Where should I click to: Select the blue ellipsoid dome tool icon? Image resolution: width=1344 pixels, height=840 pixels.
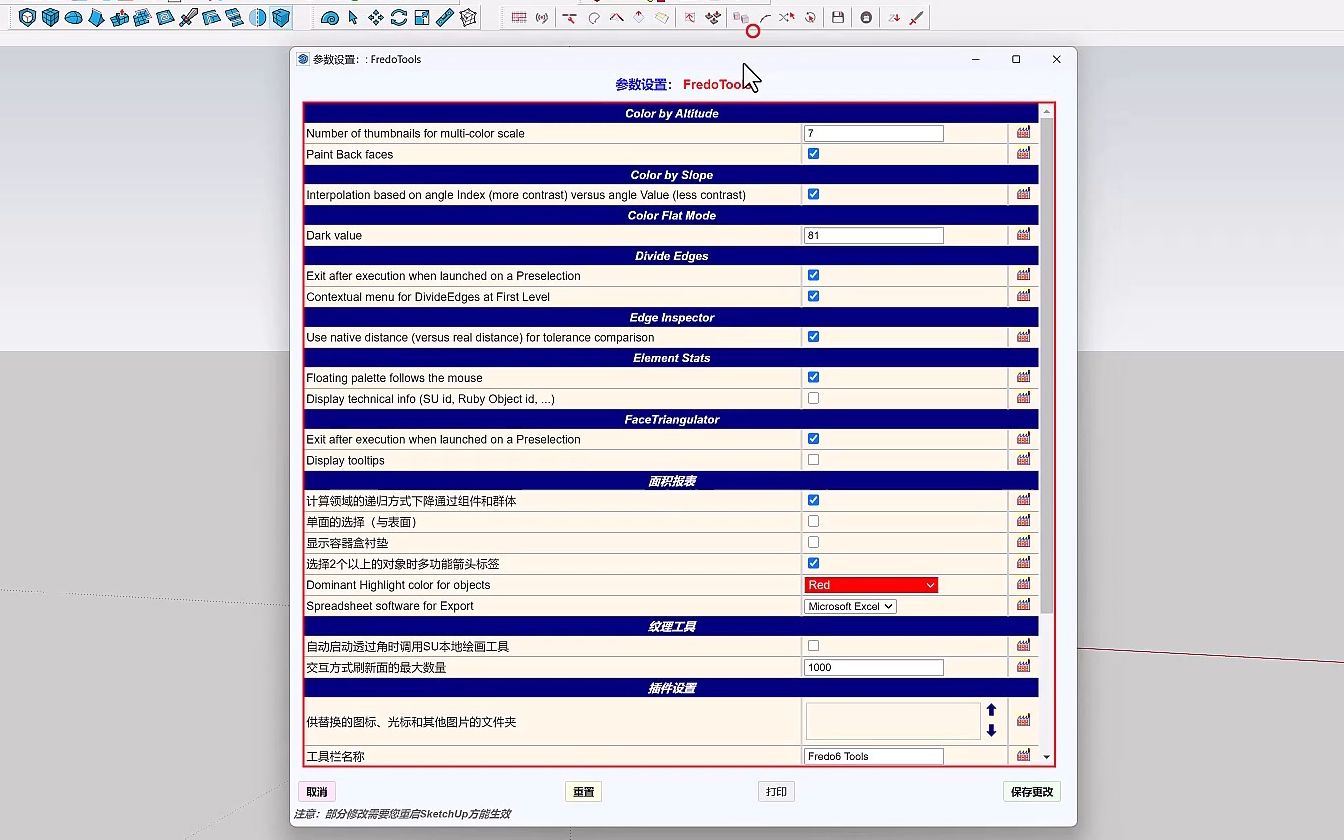pos(73,17)
